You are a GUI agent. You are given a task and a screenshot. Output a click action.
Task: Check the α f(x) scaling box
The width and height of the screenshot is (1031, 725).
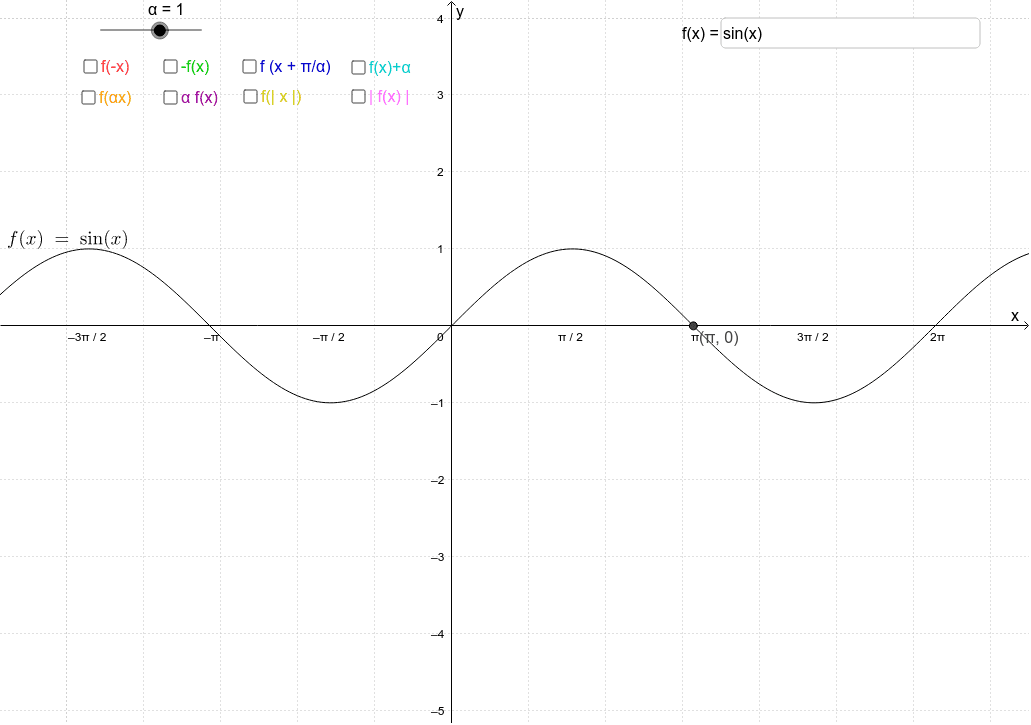click(x=170, y=97)
